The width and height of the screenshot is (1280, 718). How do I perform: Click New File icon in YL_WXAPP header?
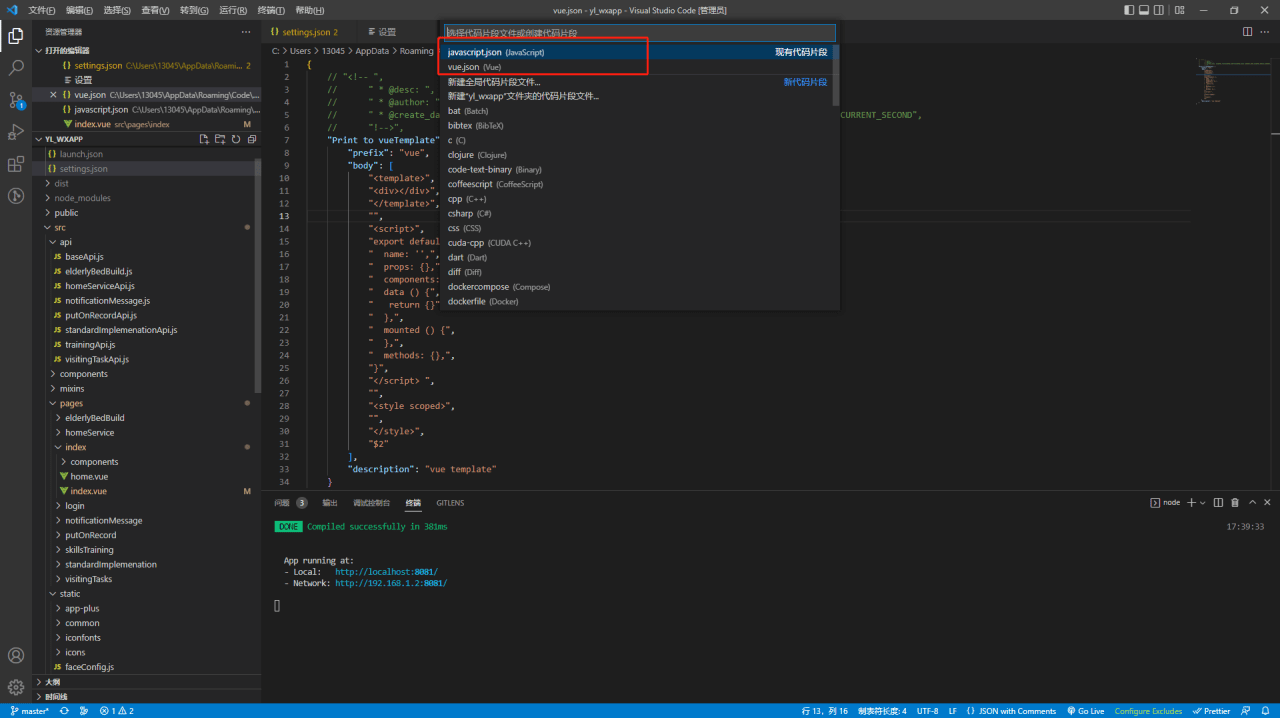(x=204, y=139)
